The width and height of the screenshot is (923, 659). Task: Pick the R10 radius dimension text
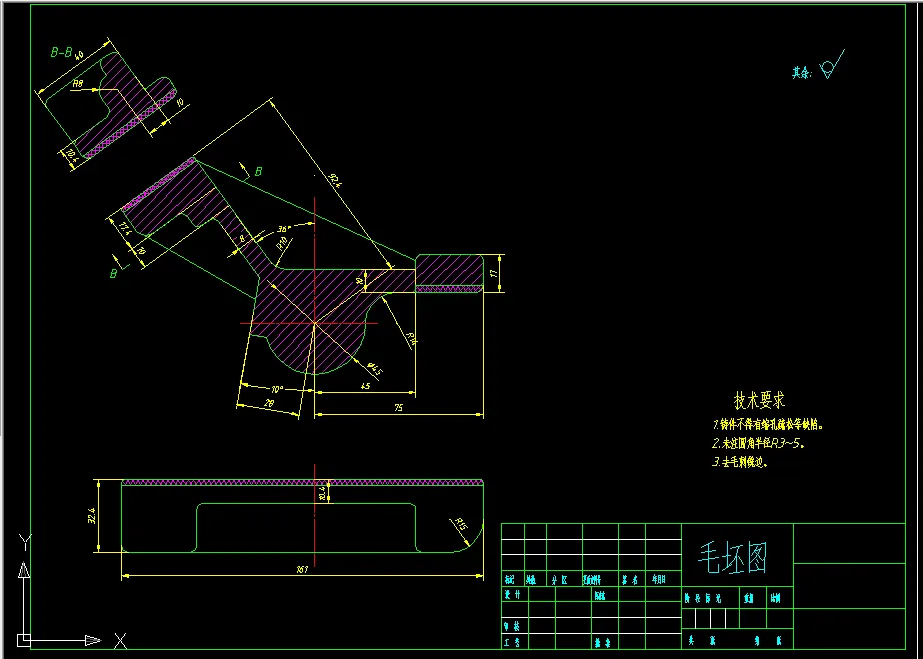coord(281,243)
